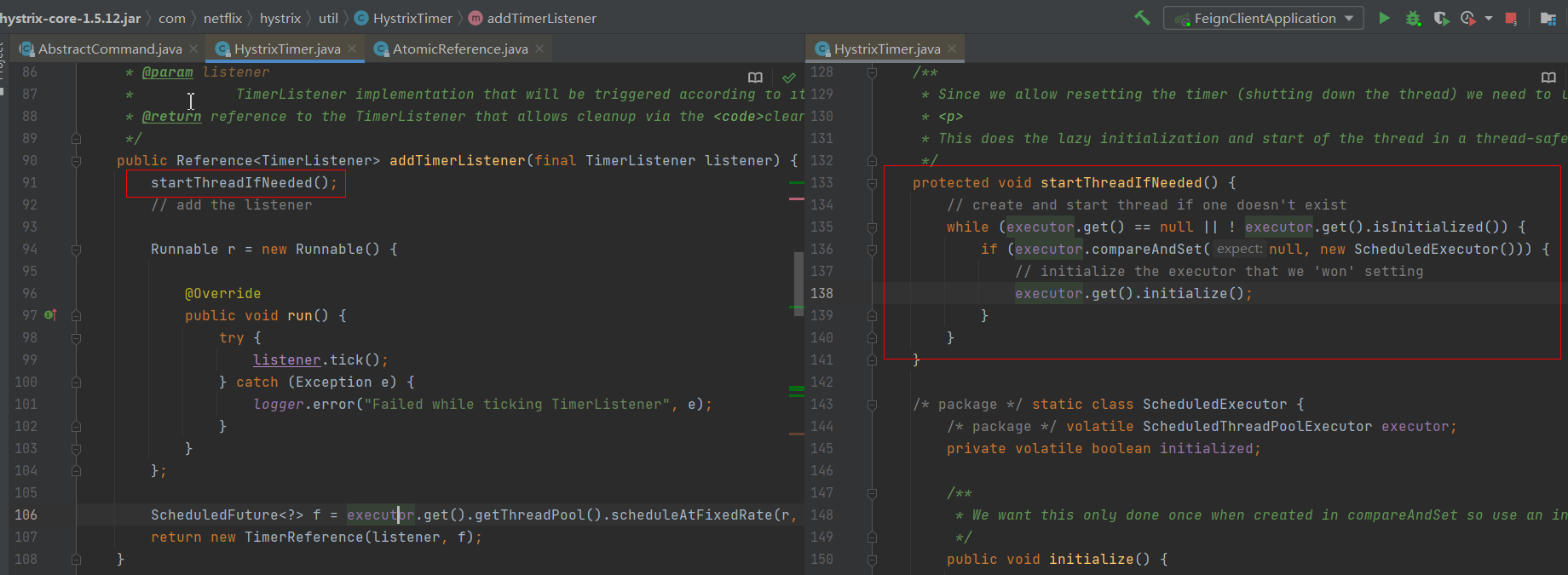Run FeignClientApplication with the green play icon
This screenshot has width=1568, height=575.
pos(1385,18)
